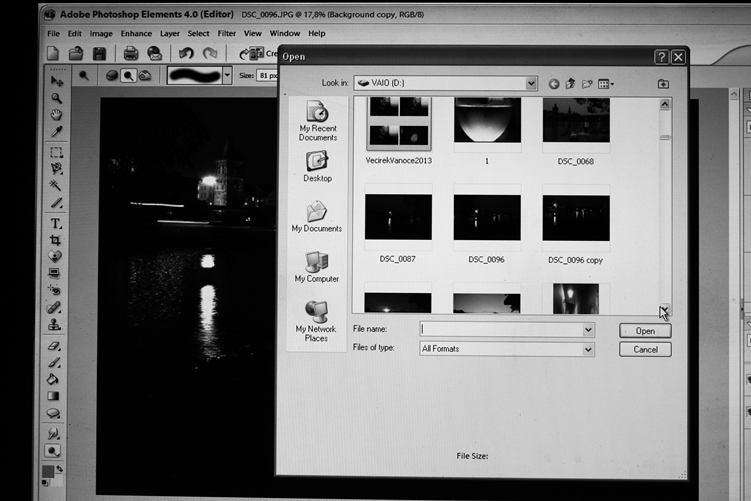Select the Paint Bucket tool
Screen dimensions: 751x501
tap(53, 379)
